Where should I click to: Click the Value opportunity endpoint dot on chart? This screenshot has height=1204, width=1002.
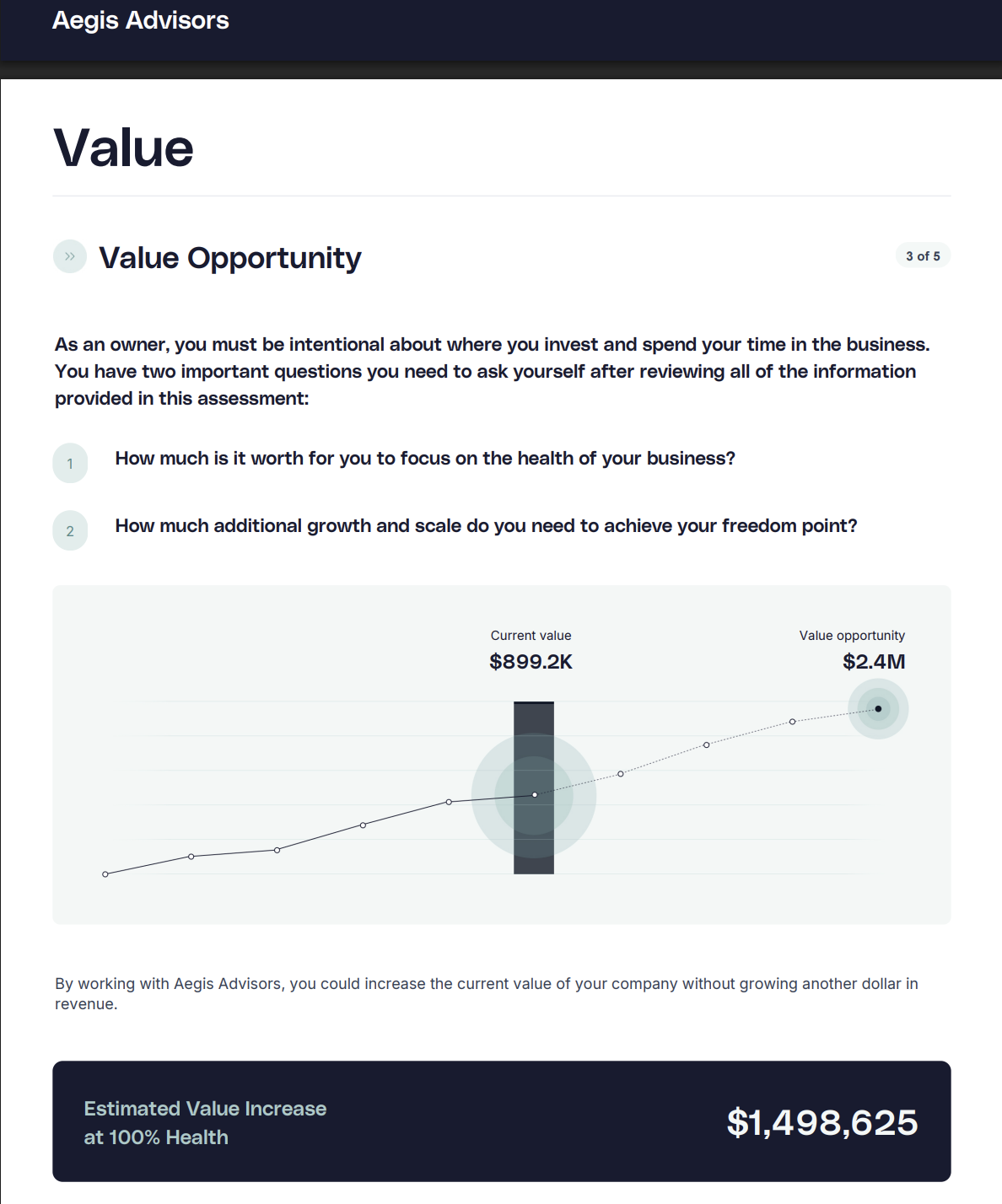click(x=878, y=709)
